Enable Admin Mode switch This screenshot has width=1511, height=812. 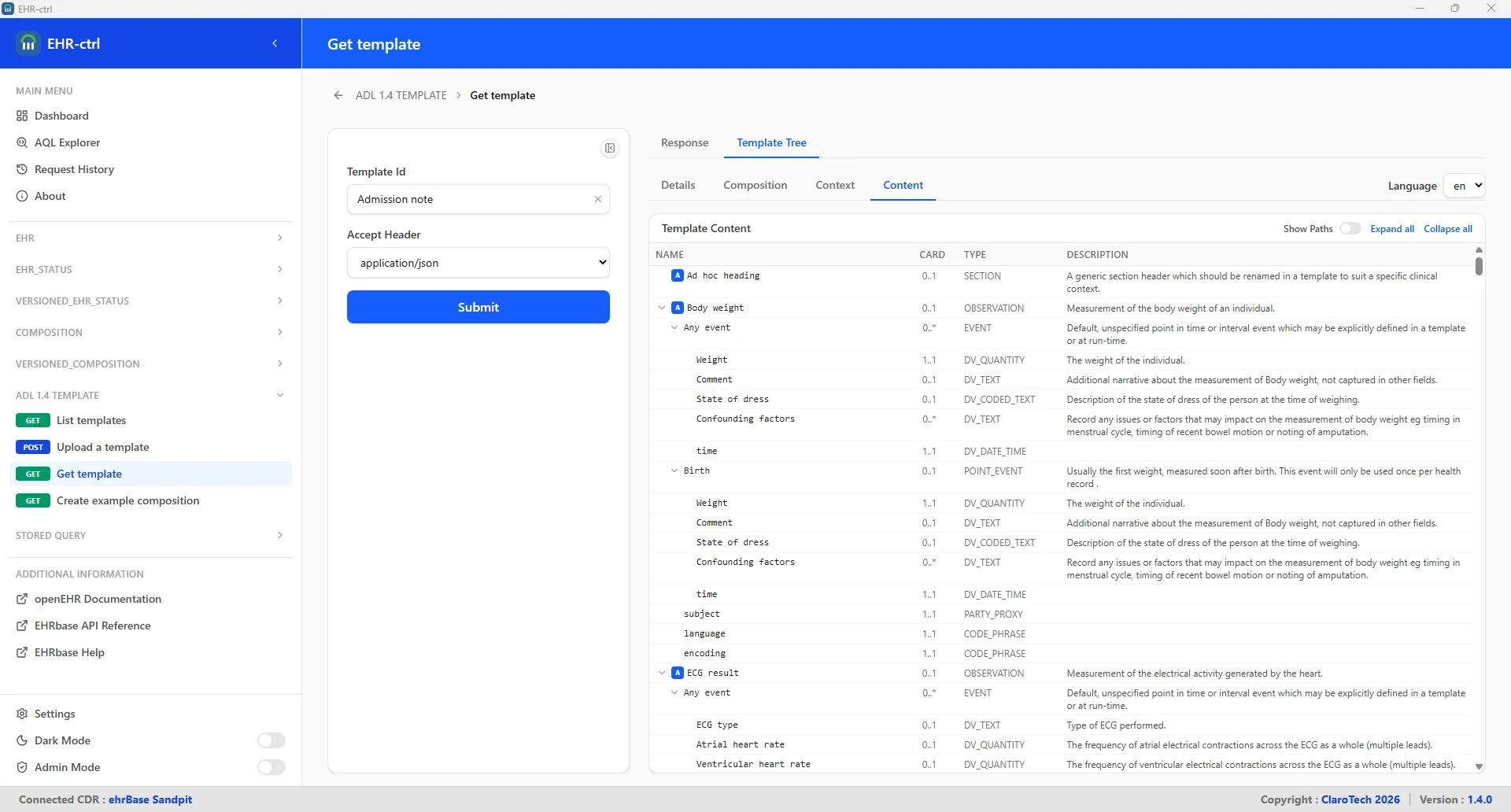272,767
